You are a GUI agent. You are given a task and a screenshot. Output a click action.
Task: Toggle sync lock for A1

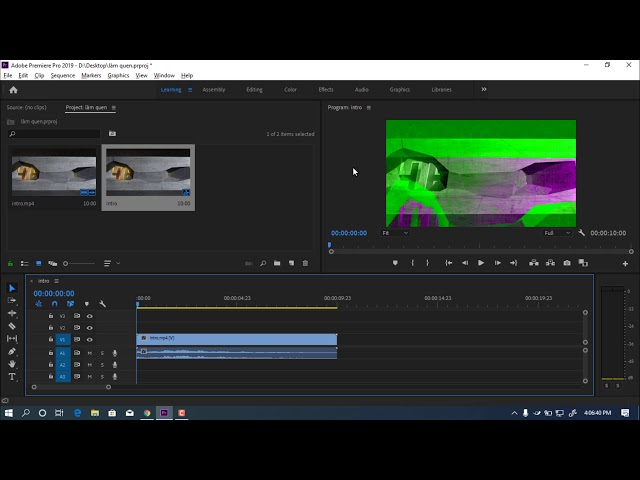77,353
